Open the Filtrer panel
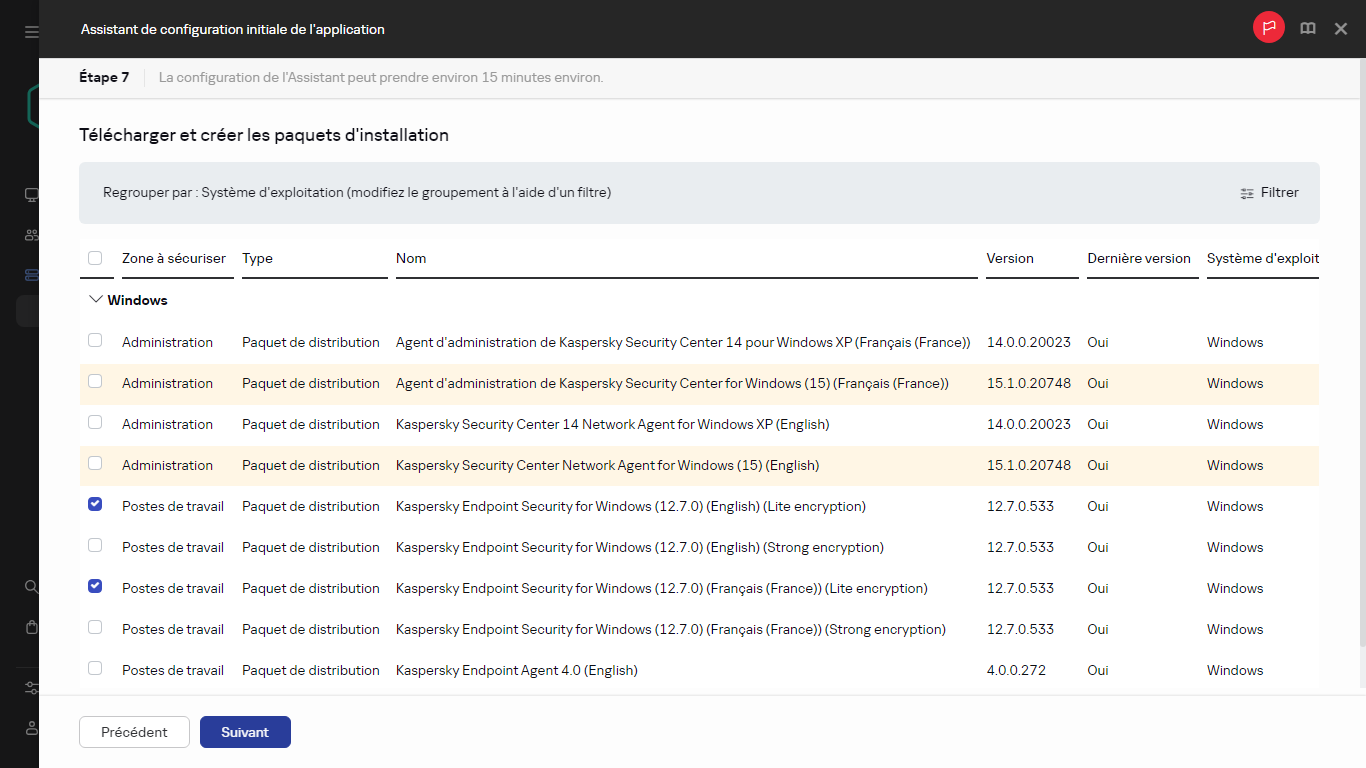The image size is (1366, 768). 1269,192
